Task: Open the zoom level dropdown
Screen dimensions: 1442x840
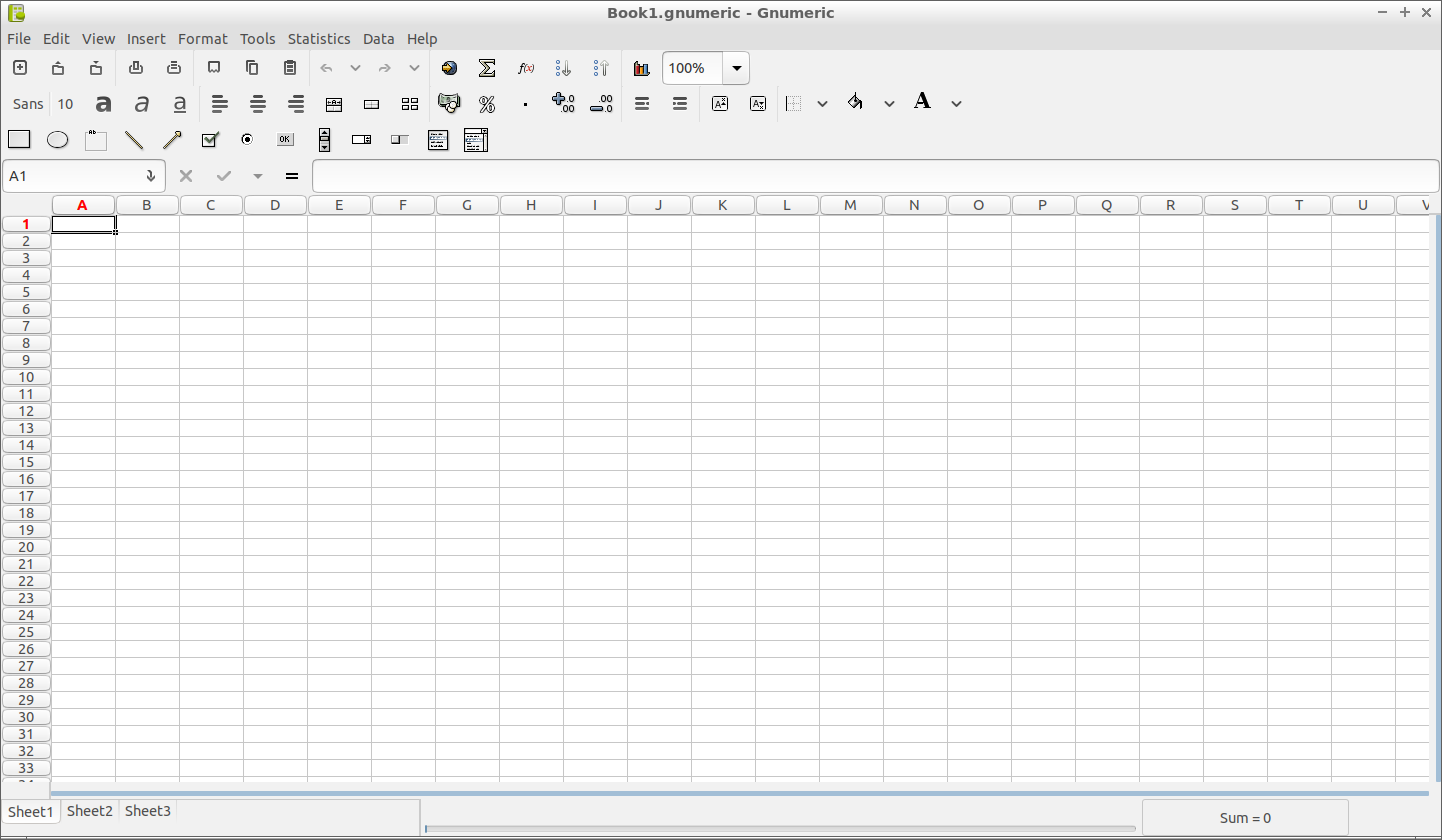Action: click(x=737, y=68)
